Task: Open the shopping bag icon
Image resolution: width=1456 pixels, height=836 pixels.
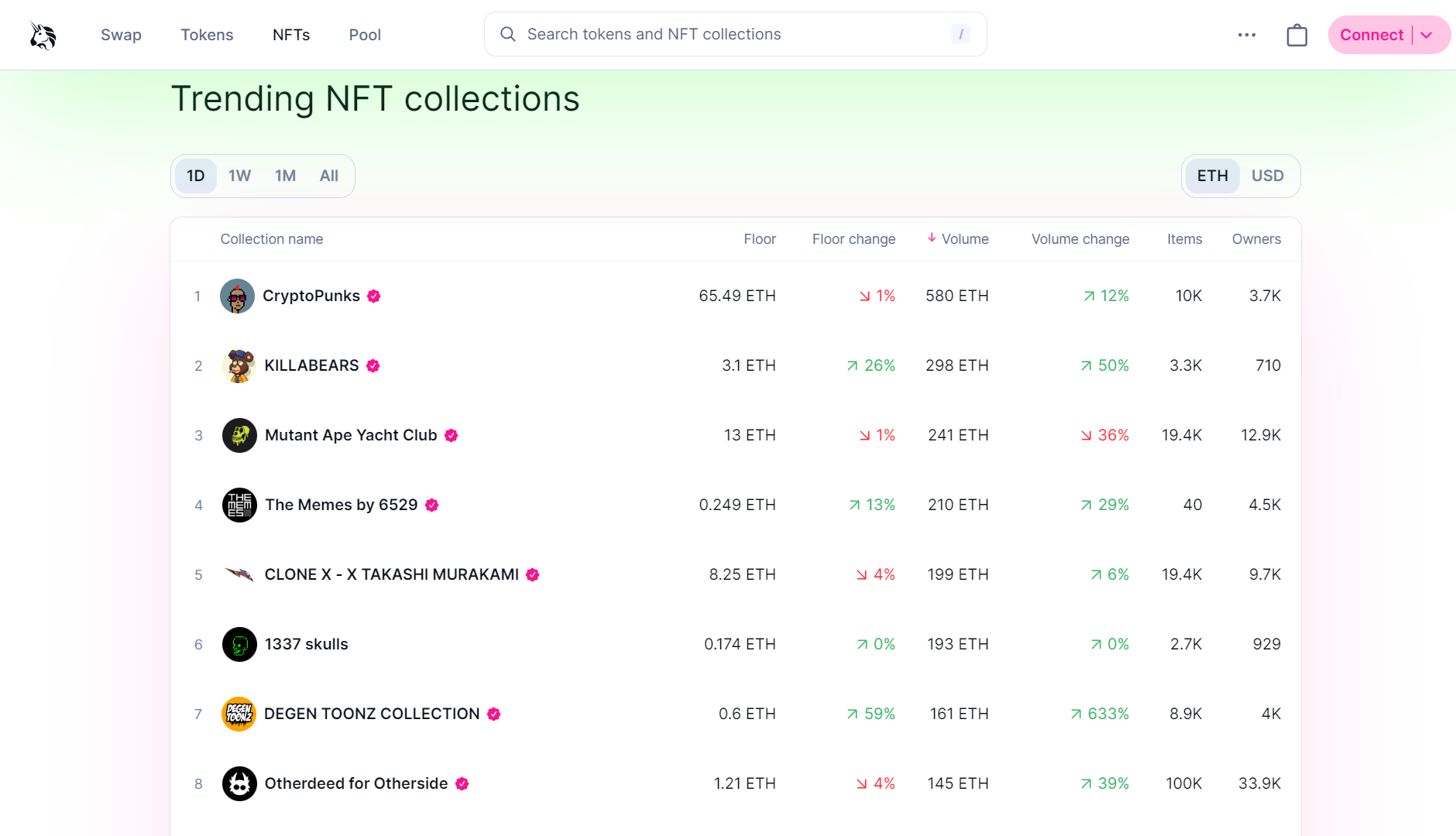Action: 1297,35
